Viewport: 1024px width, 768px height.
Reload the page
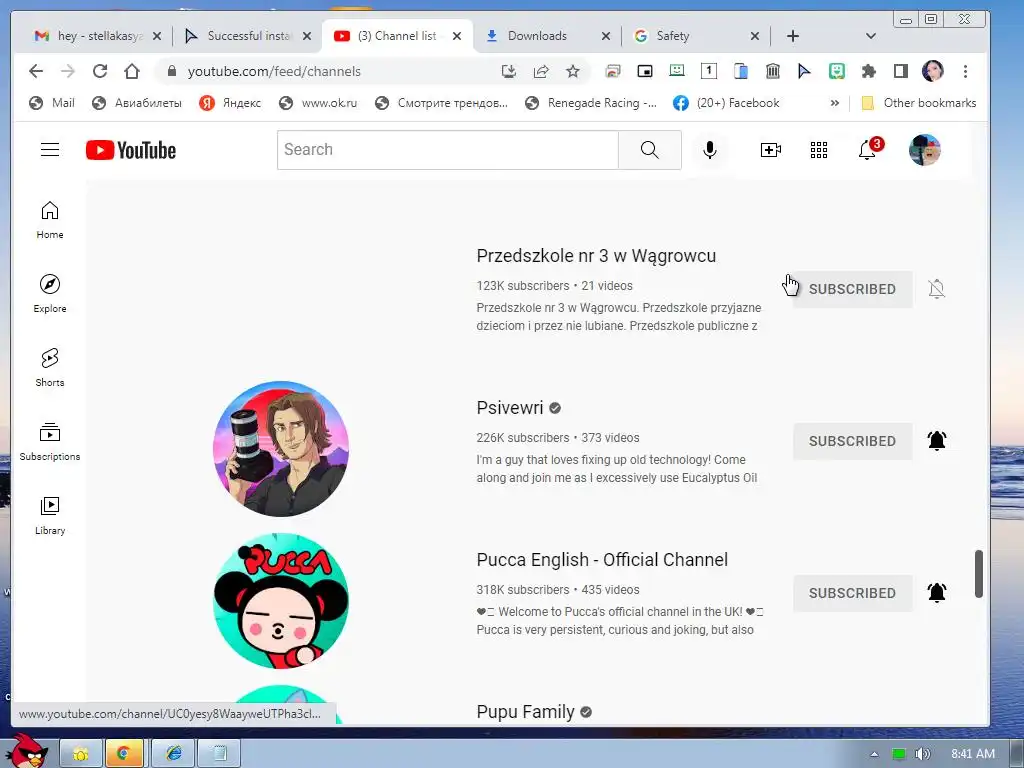[x=100, y=71]
